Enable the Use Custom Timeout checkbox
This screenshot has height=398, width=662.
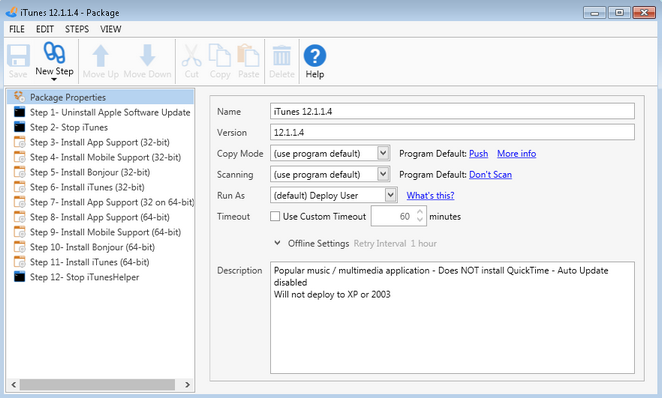pyautogui.click(x=275, y=216)
